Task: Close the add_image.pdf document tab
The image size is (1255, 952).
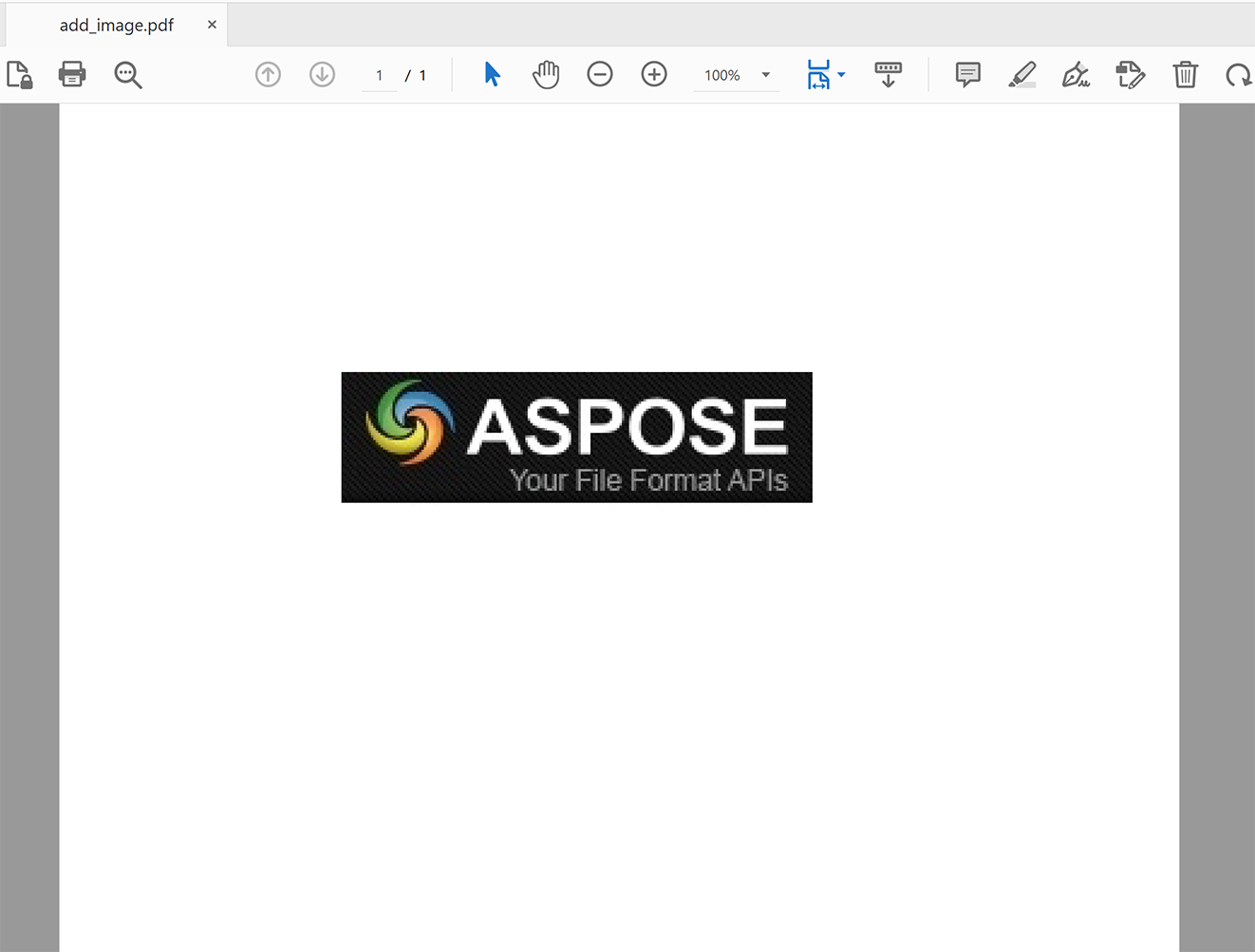Action: tap(211, 25)
